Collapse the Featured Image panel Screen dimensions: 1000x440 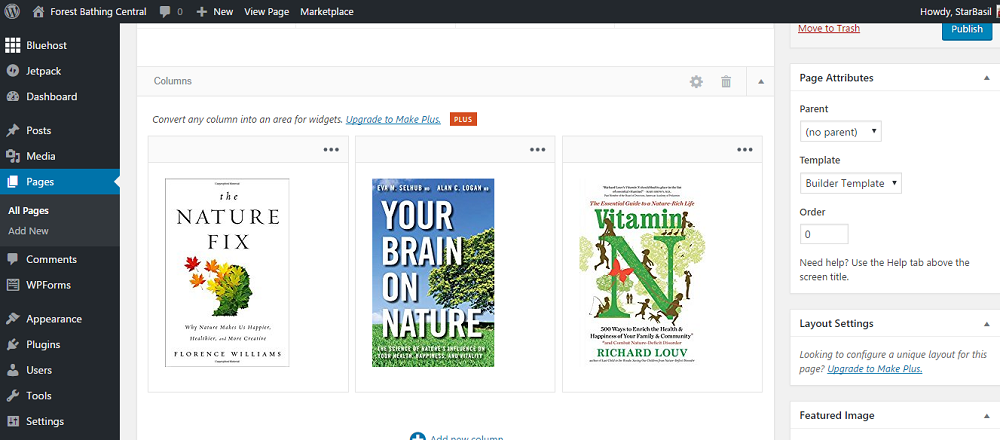pos(987,415)
